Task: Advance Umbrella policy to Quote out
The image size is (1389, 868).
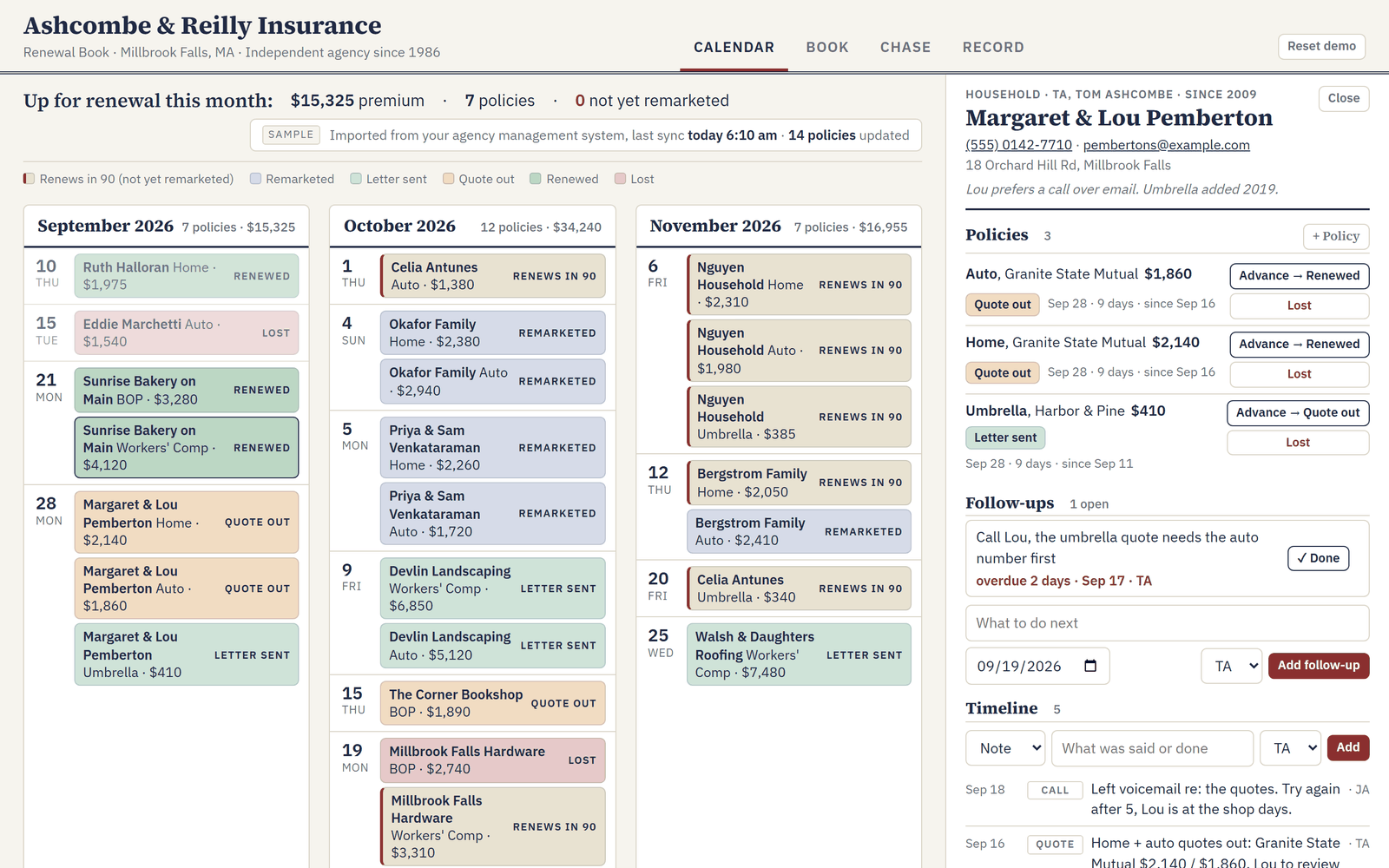Action: coord(1298,413)
